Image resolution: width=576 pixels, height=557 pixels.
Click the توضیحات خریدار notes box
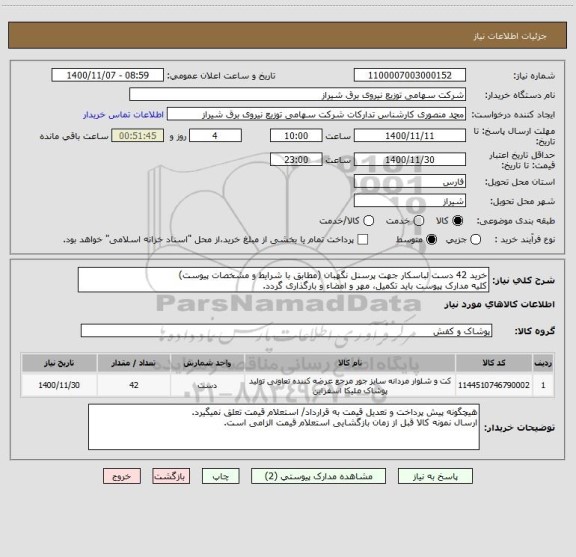[284, 427]
